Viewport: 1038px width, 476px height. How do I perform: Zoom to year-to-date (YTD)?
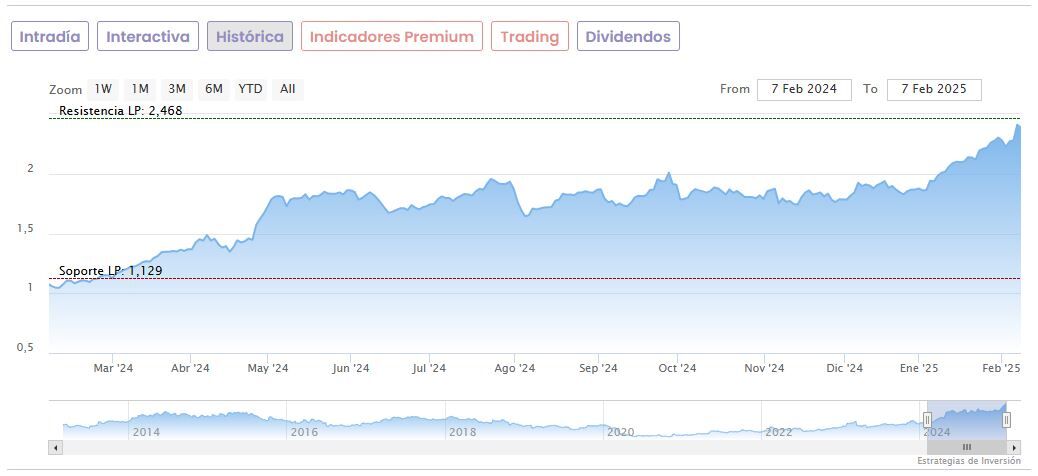click(250, 89)
